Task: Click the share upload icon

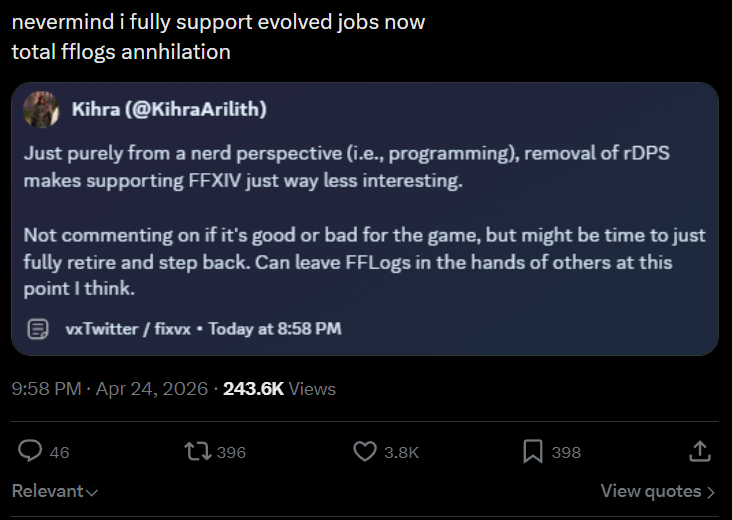Action: (x=701, y=452)
